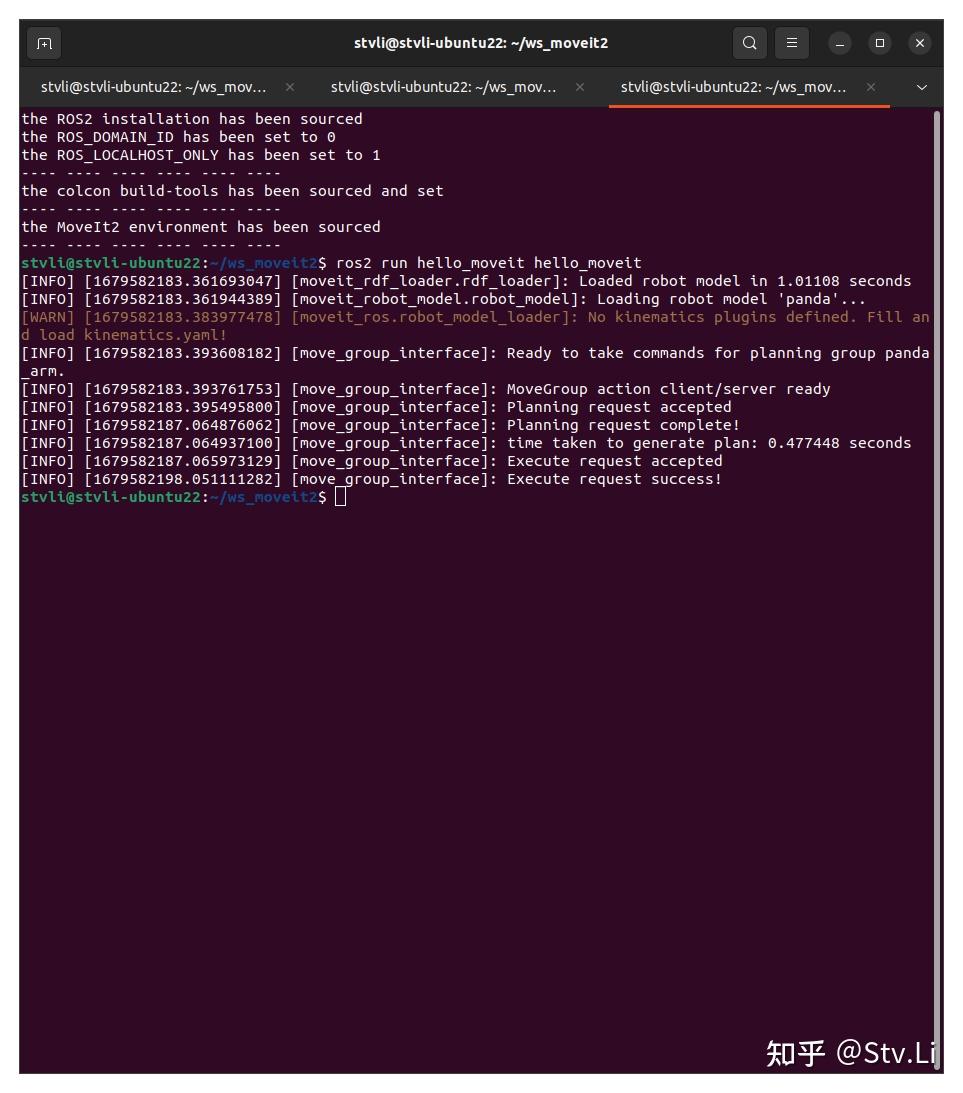Click the maximize window icon
The height and width of the screenshot is (1093, 963).
point(882,43)
